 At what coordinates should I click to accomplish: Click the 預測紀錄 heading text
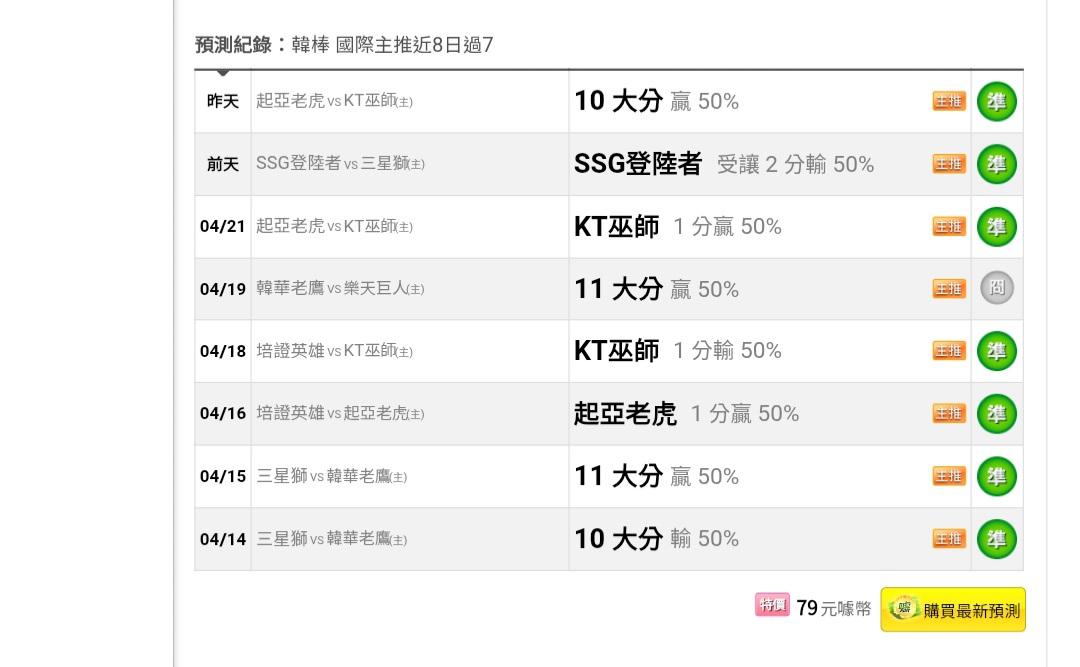pyautogui.click(x=233, y=45)
